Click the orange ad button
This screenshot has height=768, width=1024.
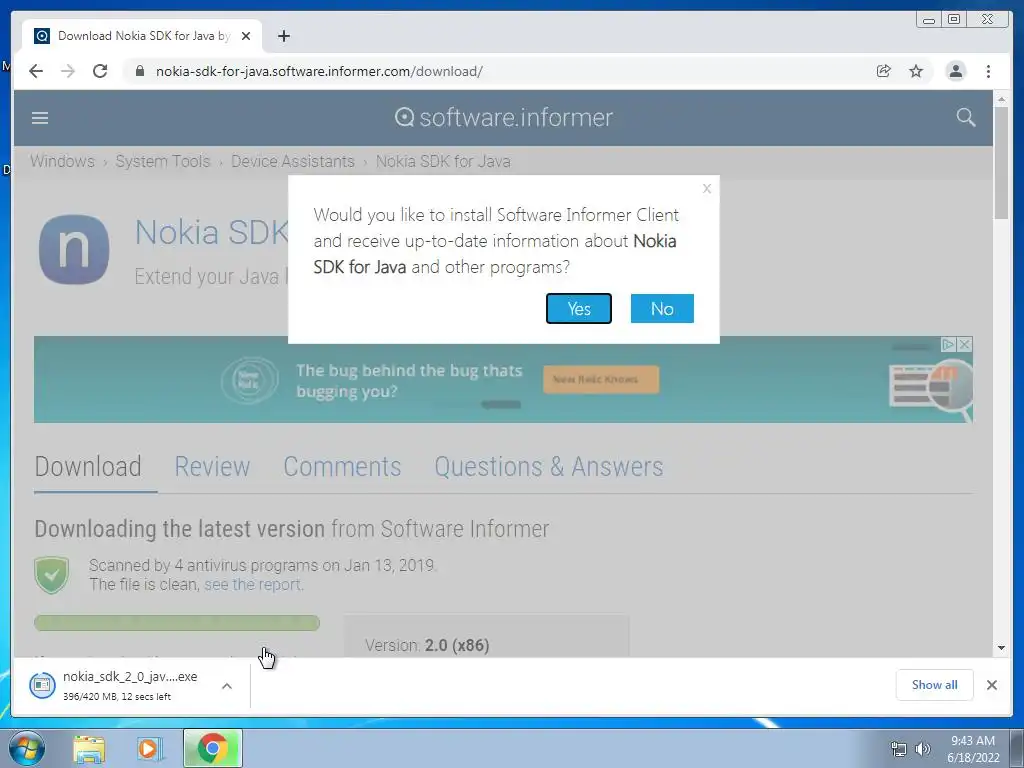(x=601, y=379)
